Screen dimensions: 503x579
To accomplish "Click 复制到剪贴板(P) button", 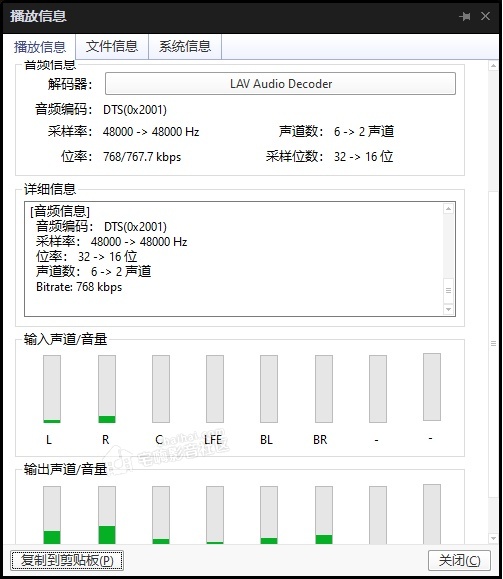I will 67,561.
